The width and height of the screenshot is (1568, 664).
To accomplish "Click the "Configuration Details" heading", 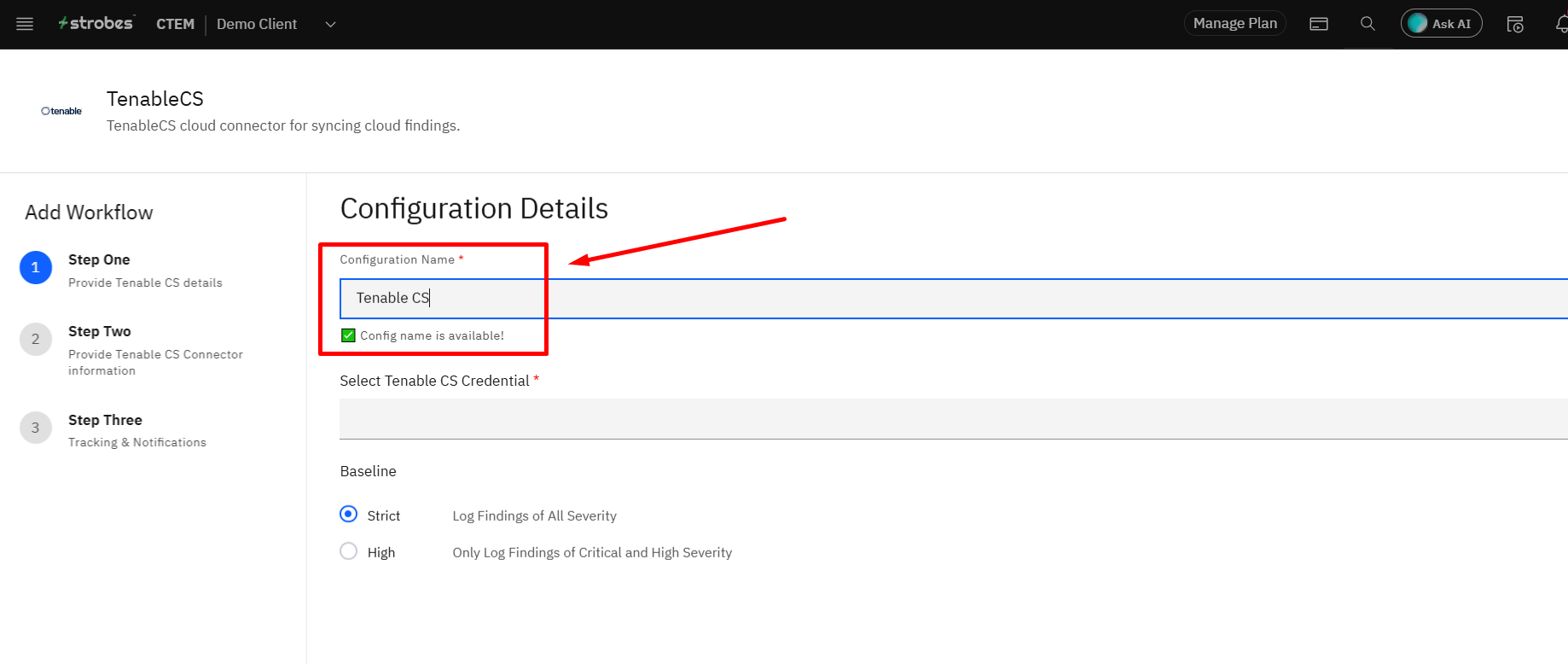I will tap(474, 208).
